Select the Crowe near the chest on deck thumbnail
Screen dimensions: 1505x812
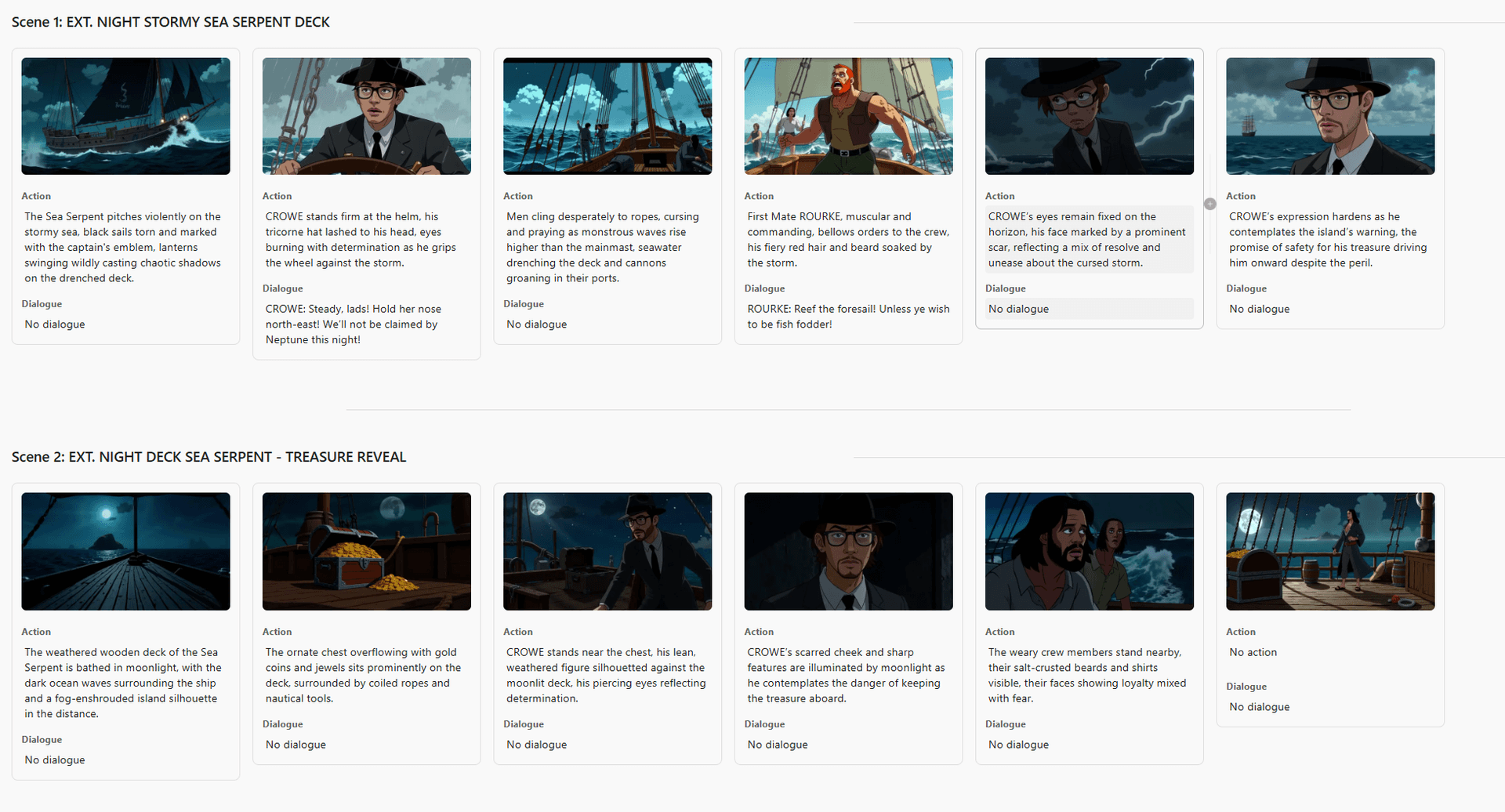[x=607, y=551]
